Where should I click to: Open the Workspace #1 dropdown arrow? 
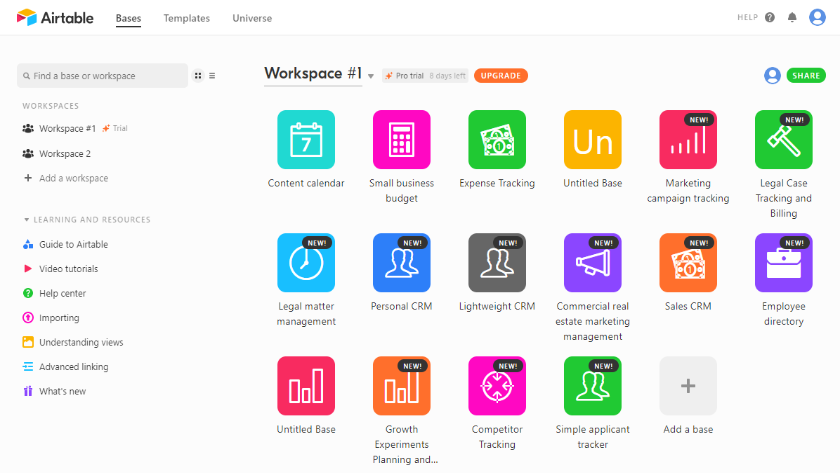tap(371, 76)
